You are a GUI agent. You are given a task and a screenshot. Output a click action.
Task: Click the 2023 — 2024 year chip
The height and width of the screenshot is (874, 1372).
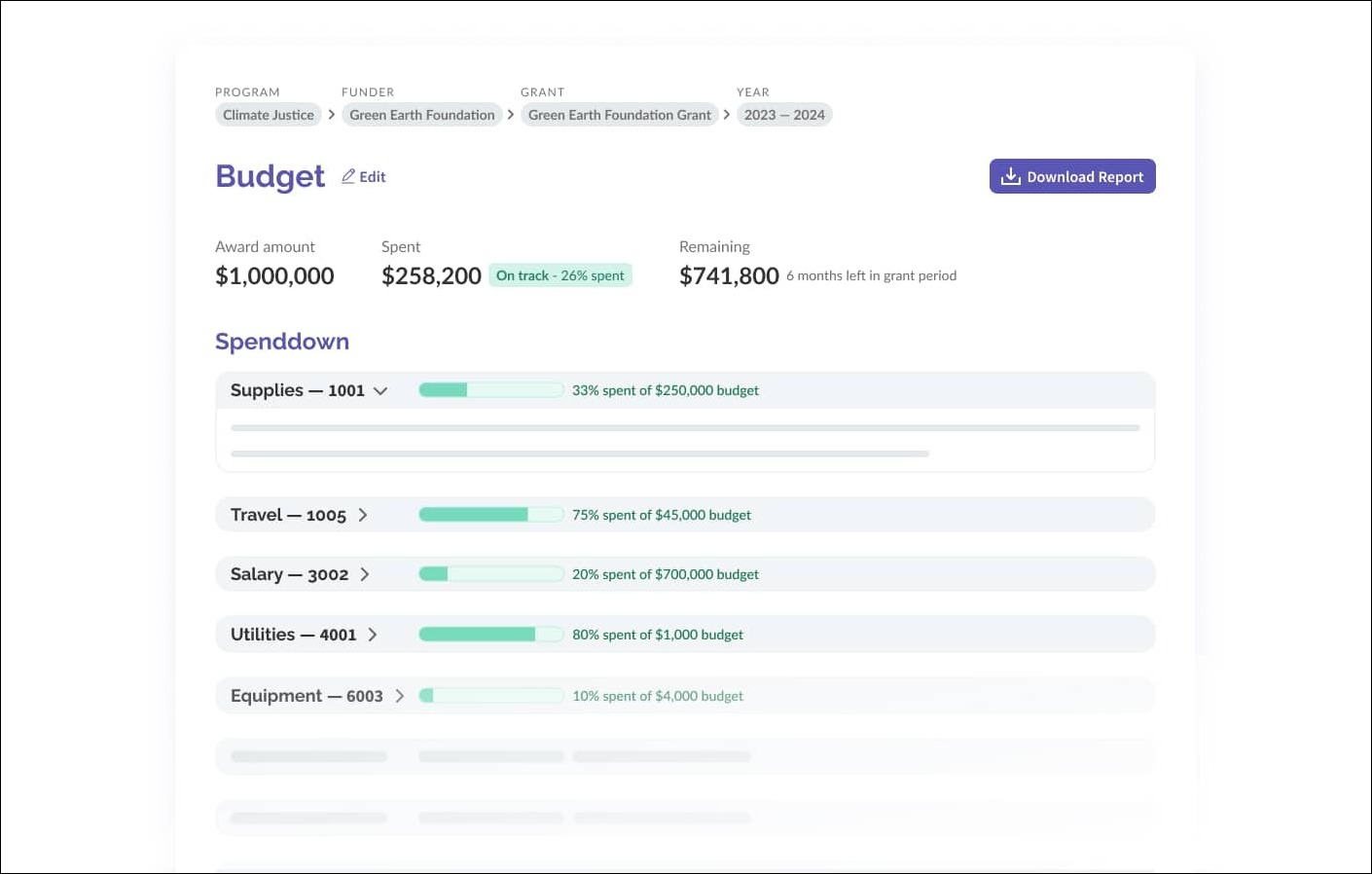click(x=784, y=114)
